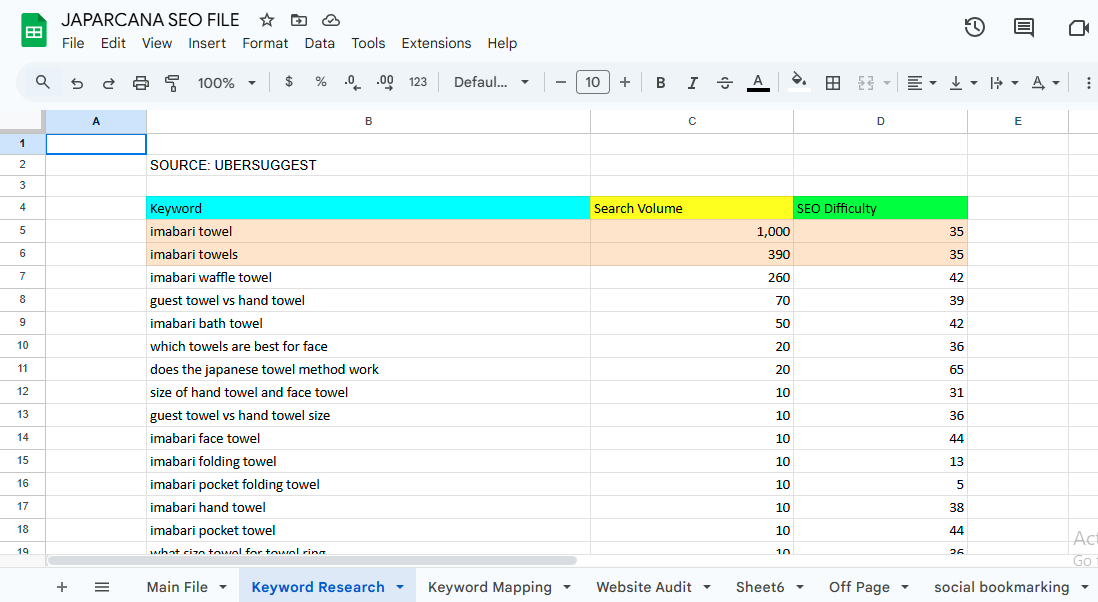Expand the merge cells options arrow
This screenshot has height=602, width=1098.
(887, 83)
